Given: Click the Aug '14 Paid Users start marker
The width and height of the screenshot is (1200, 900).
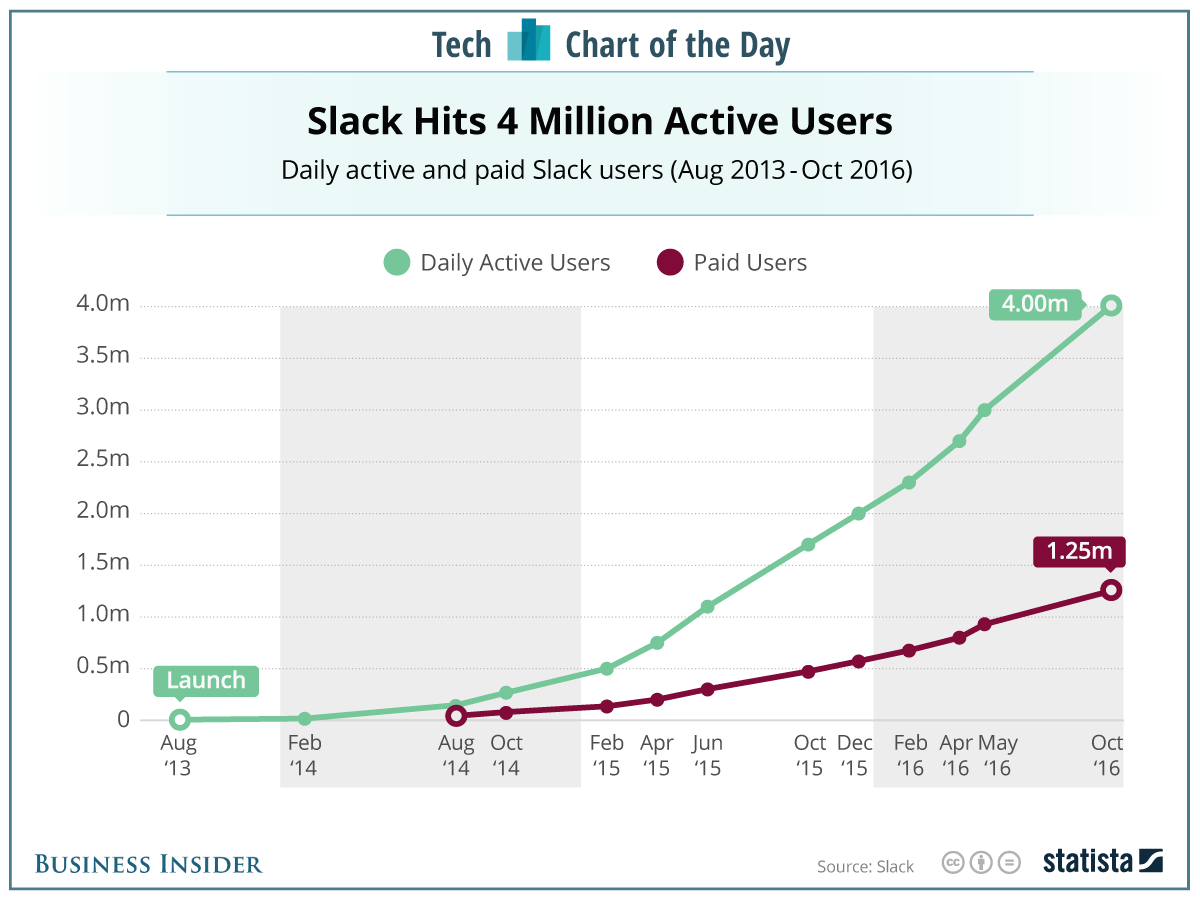Looking at the screenshot, I should [x=456, y=715].
